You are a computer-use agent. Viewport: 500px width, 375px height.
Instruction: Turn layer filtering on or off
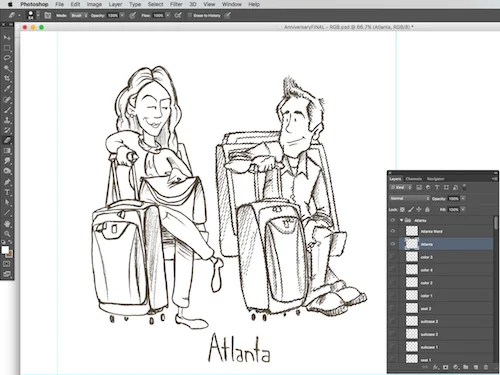465,187
